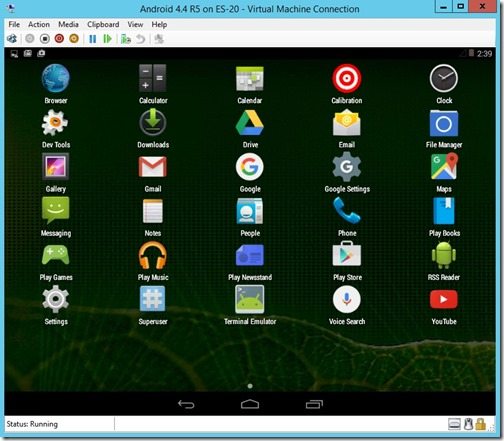
Task: Click the Ctrl+Alt+Del toolbar icon
Action: (x=12, y=39)
